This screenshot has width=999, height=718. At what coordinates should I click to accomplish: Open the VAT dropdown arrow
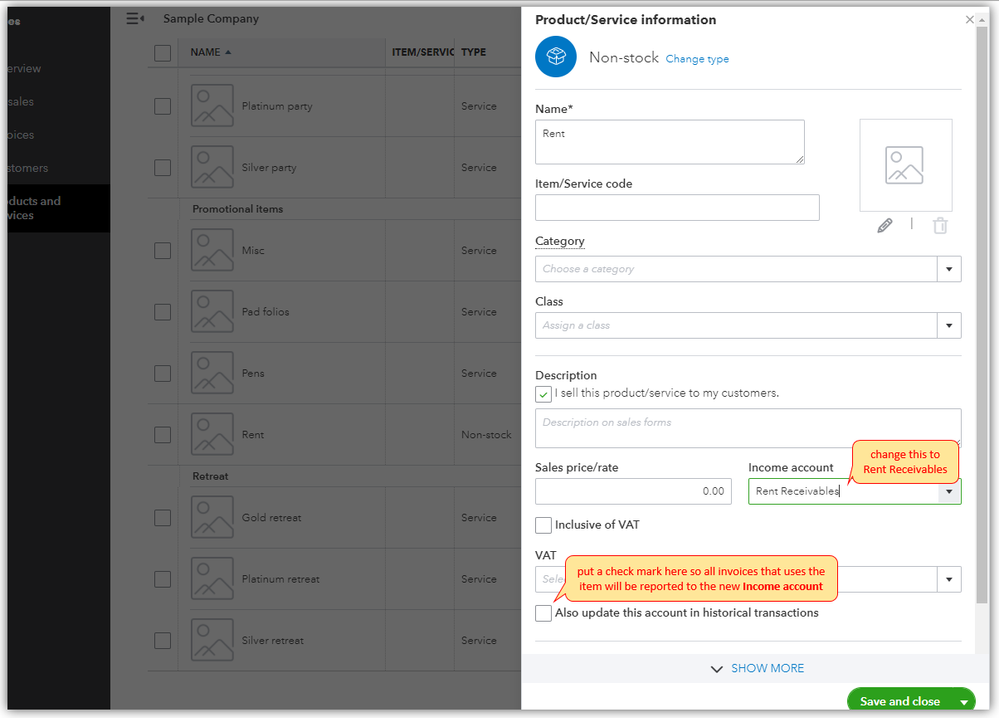[x=949, y=579]
